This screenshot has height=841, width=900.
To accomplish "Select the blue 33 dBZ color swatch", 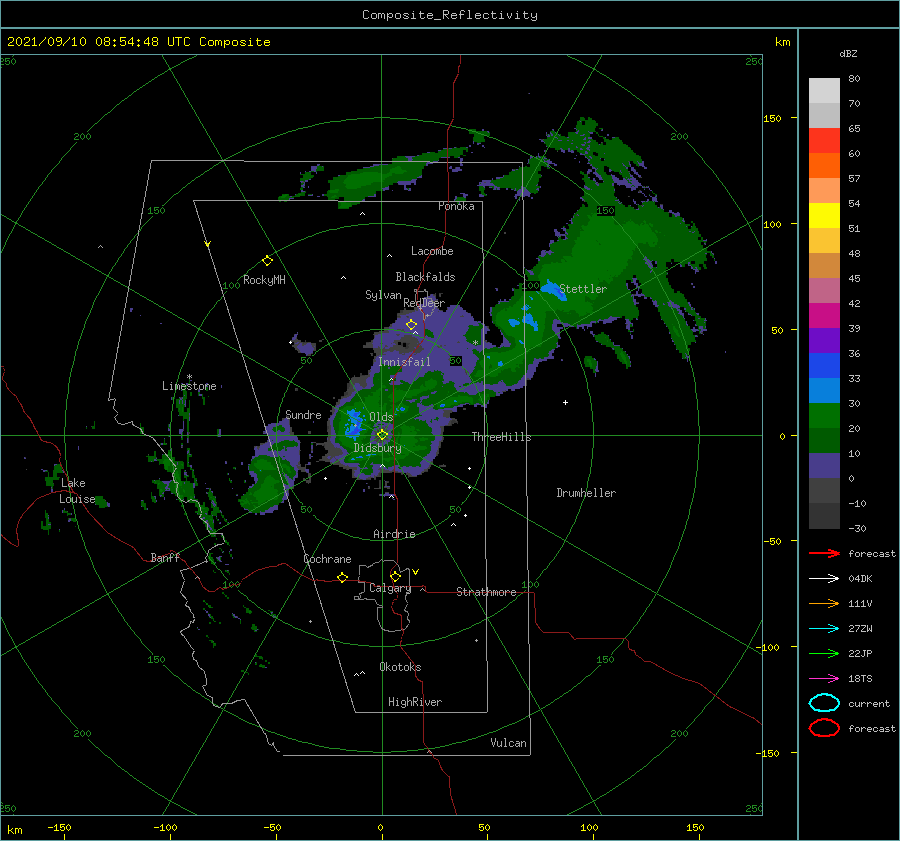I will (x=824, y=366).
